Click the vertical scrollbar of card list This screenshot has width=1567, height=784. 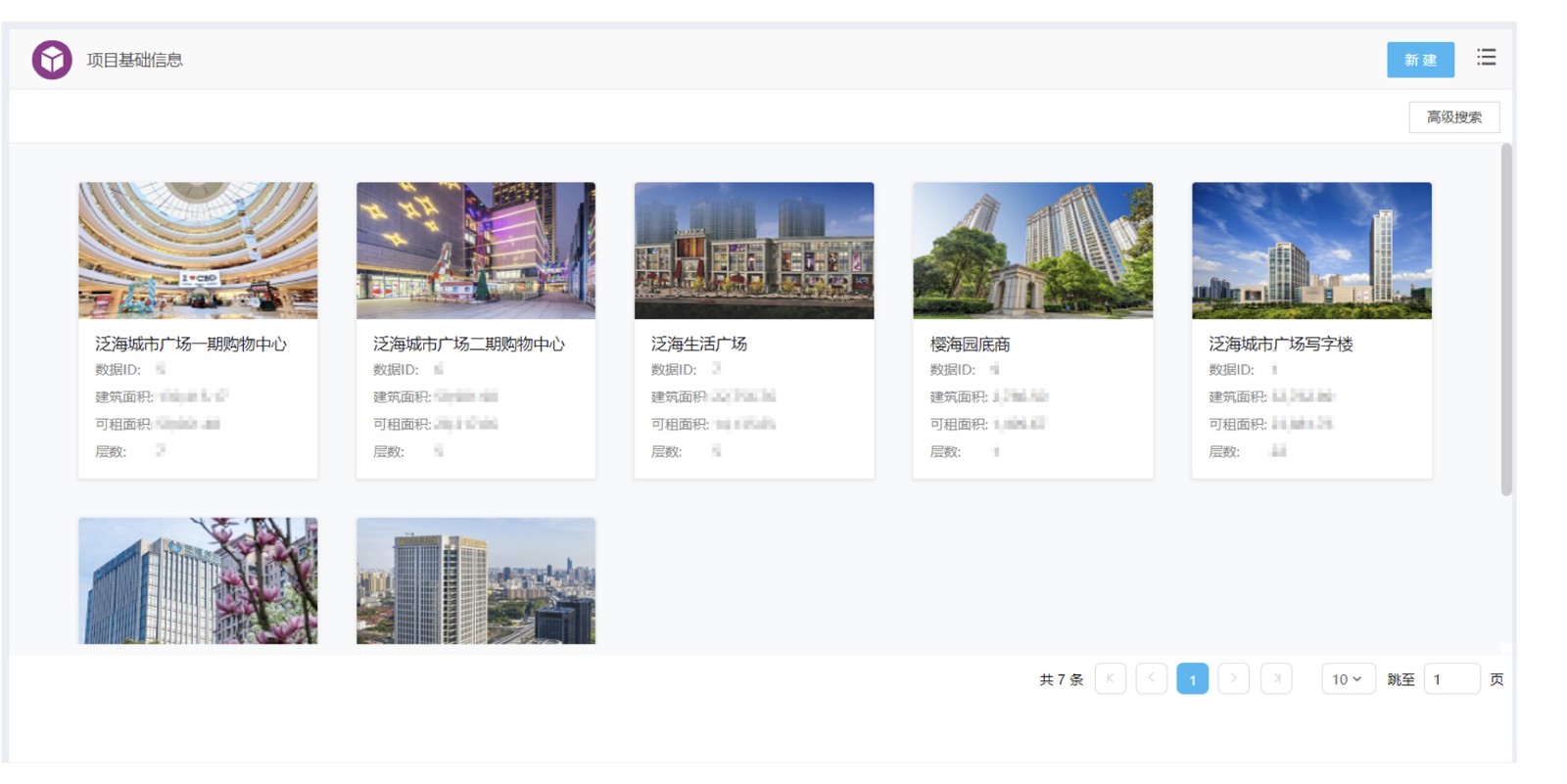click(1506, 320)
